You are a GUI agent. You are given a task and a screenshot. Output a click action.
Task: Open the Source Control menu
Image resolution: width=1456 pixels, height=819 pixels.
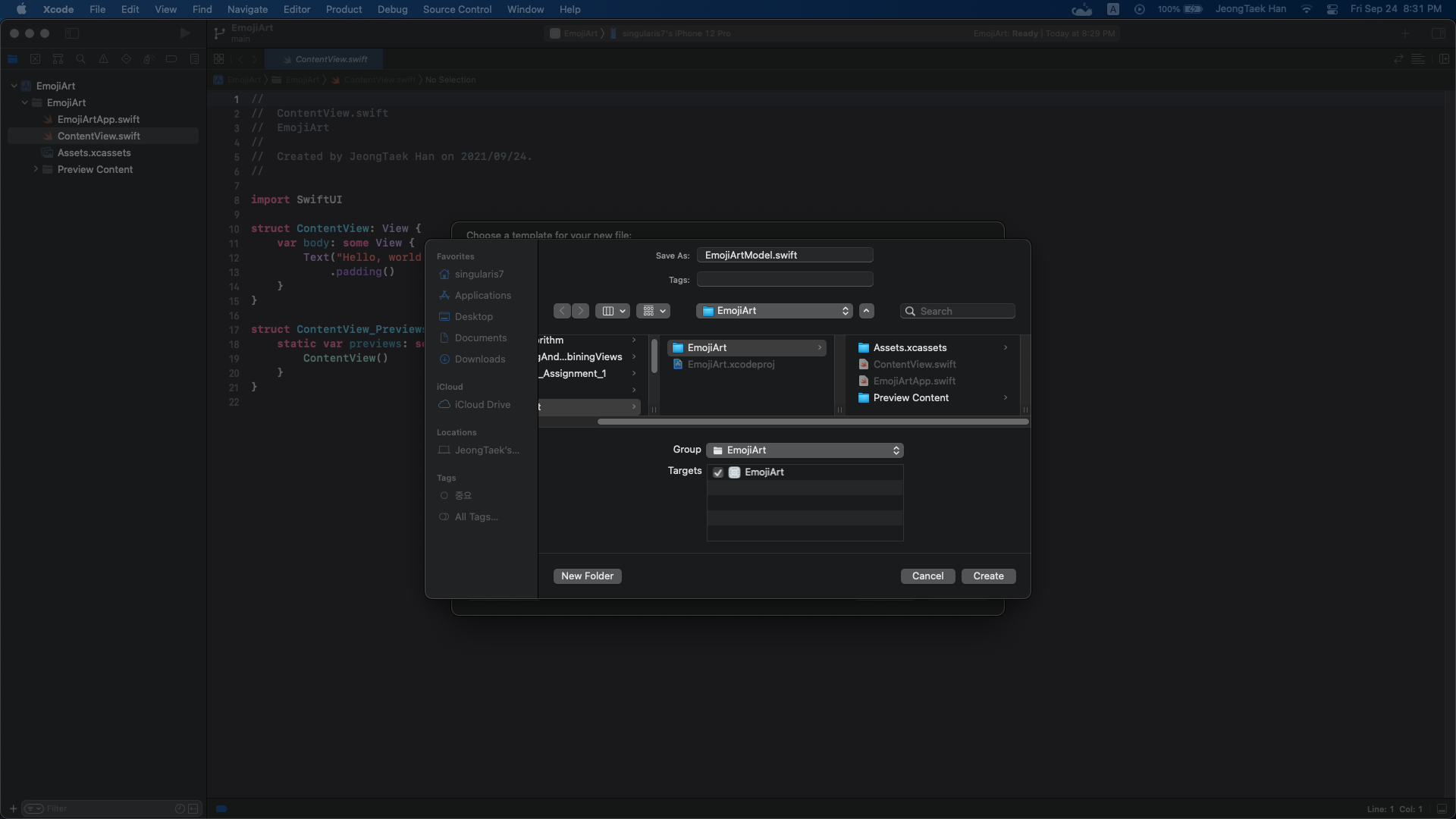pyautogui.click(x=457, y=9)
